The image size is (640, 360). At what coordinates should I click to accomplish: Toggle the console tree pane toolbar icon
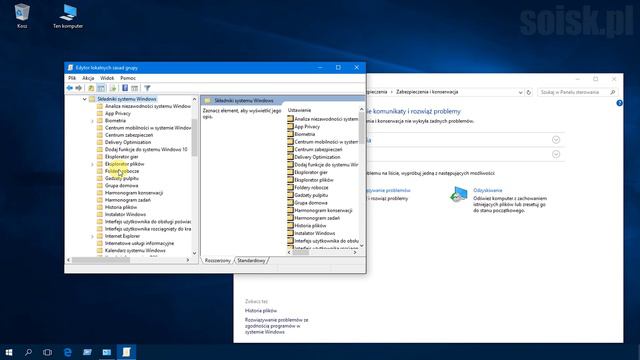(x=101, y=88)
